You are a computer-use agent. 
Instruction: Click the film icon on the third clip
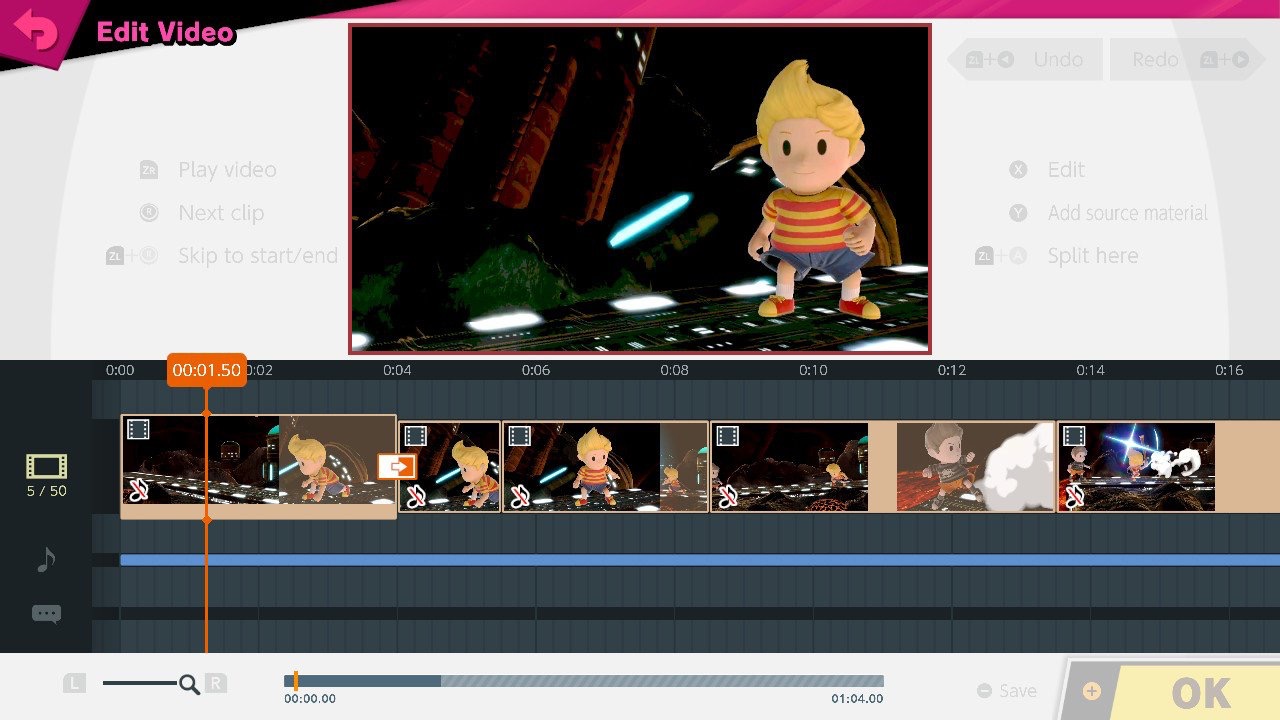519,436
